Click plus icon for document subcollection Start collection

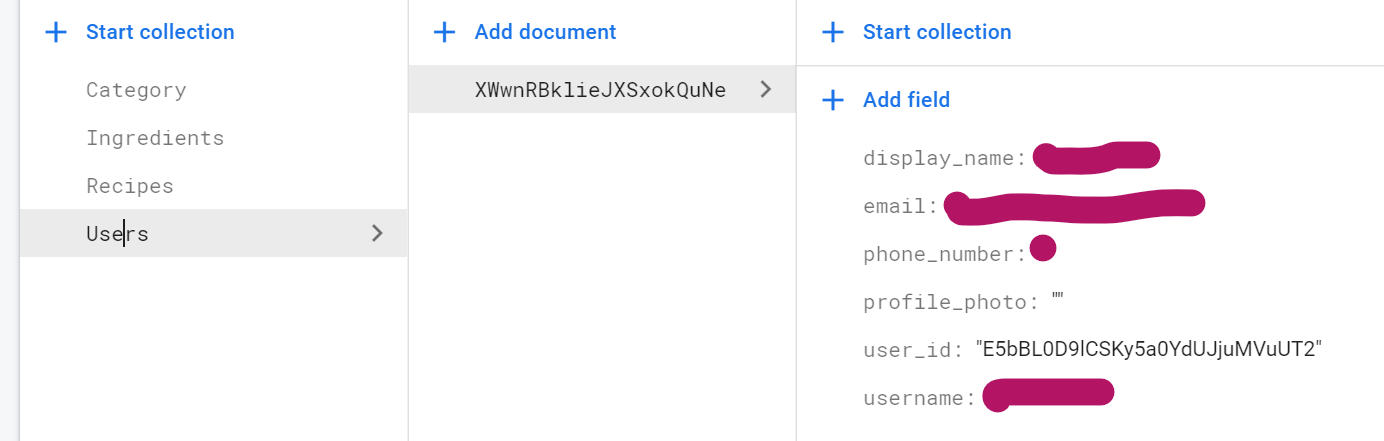(x=832, y=32)
